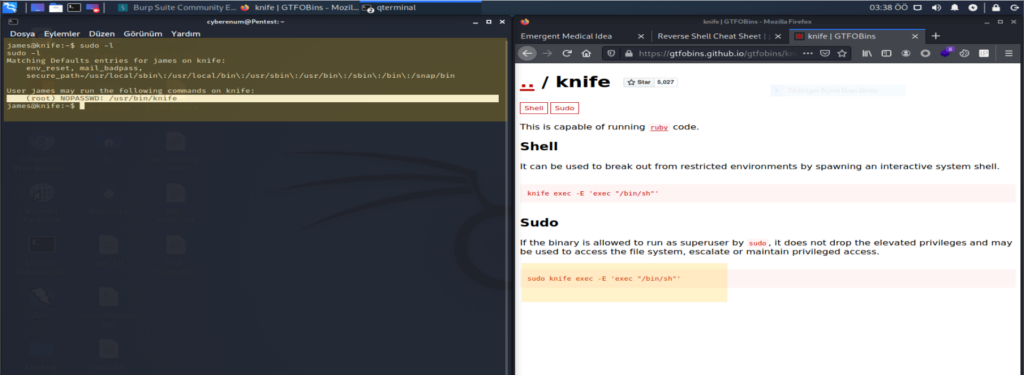Open the display panel tray icon
The image size is (1024, 375).
[x=917, y=8]
